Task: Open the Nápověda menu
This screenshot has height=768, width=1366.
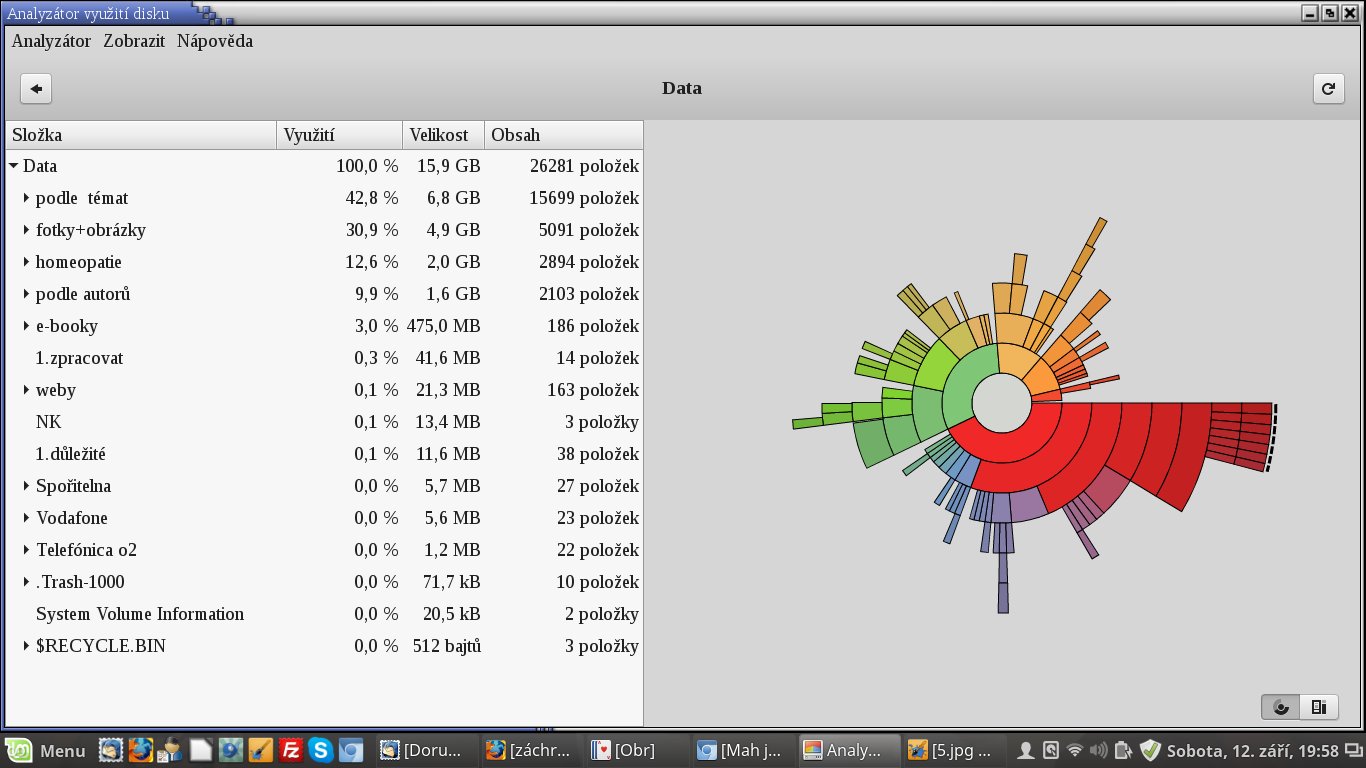Action: coord(214,41)
